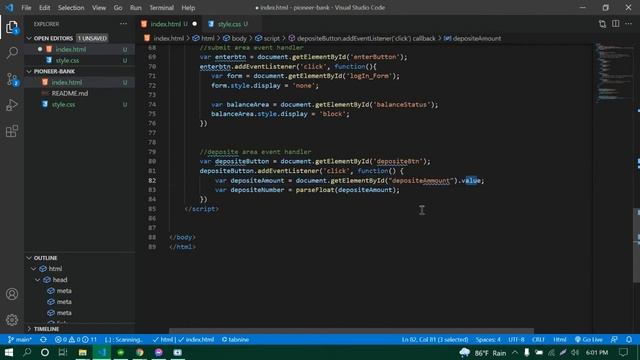Show hidden system tray icons chevron
This screenshot has height=360, width=640.
[x=515, y=352]
